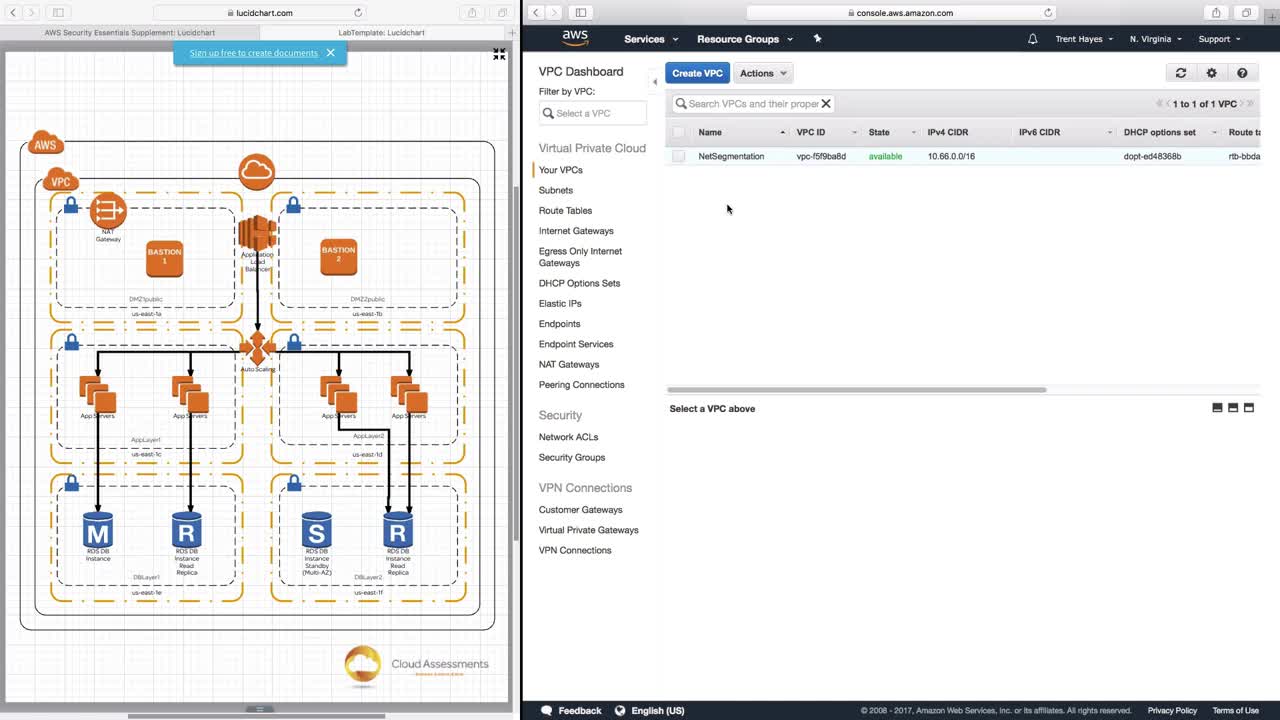Open the settings gear in VPC toolbar

pyautogui.click(x=1211, y=73)
